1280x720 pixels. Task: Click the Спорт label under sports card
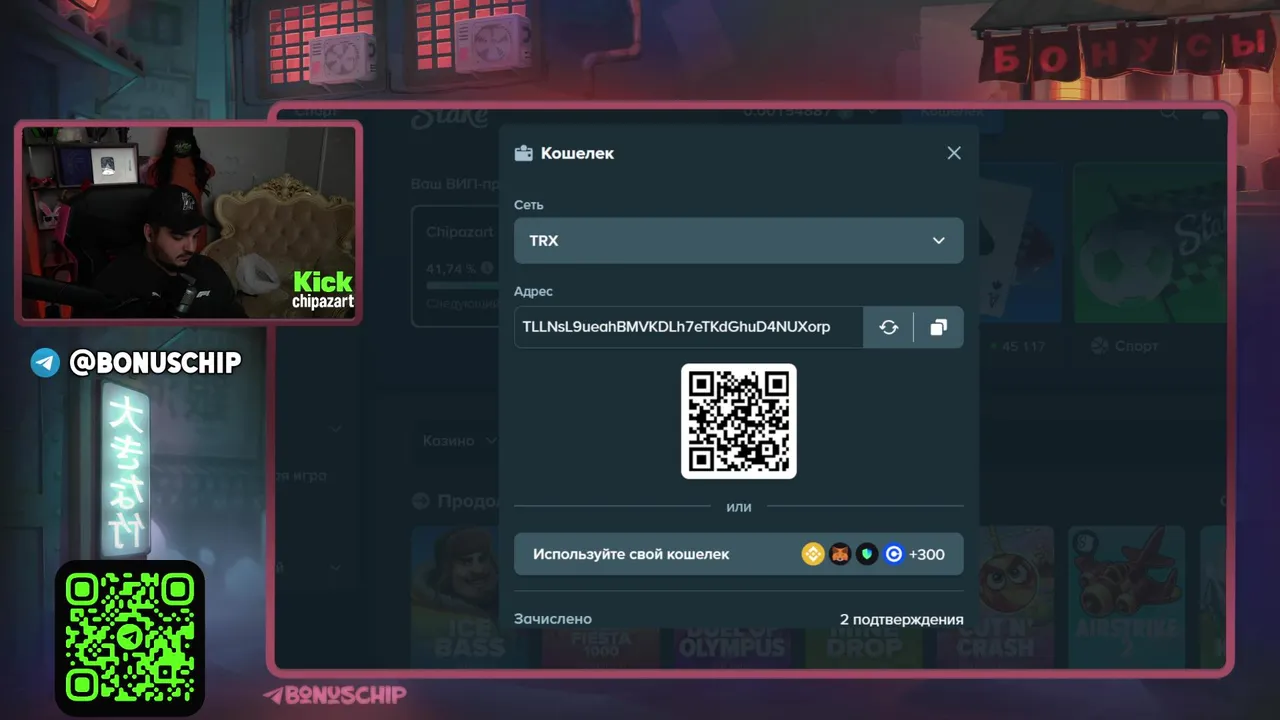[1136, 346]
